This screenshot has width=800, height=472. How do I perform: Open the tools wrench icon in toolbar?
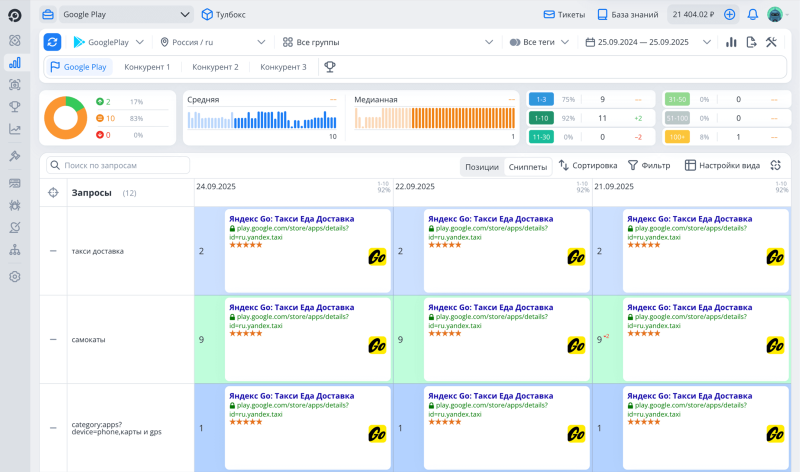[771, 42]
